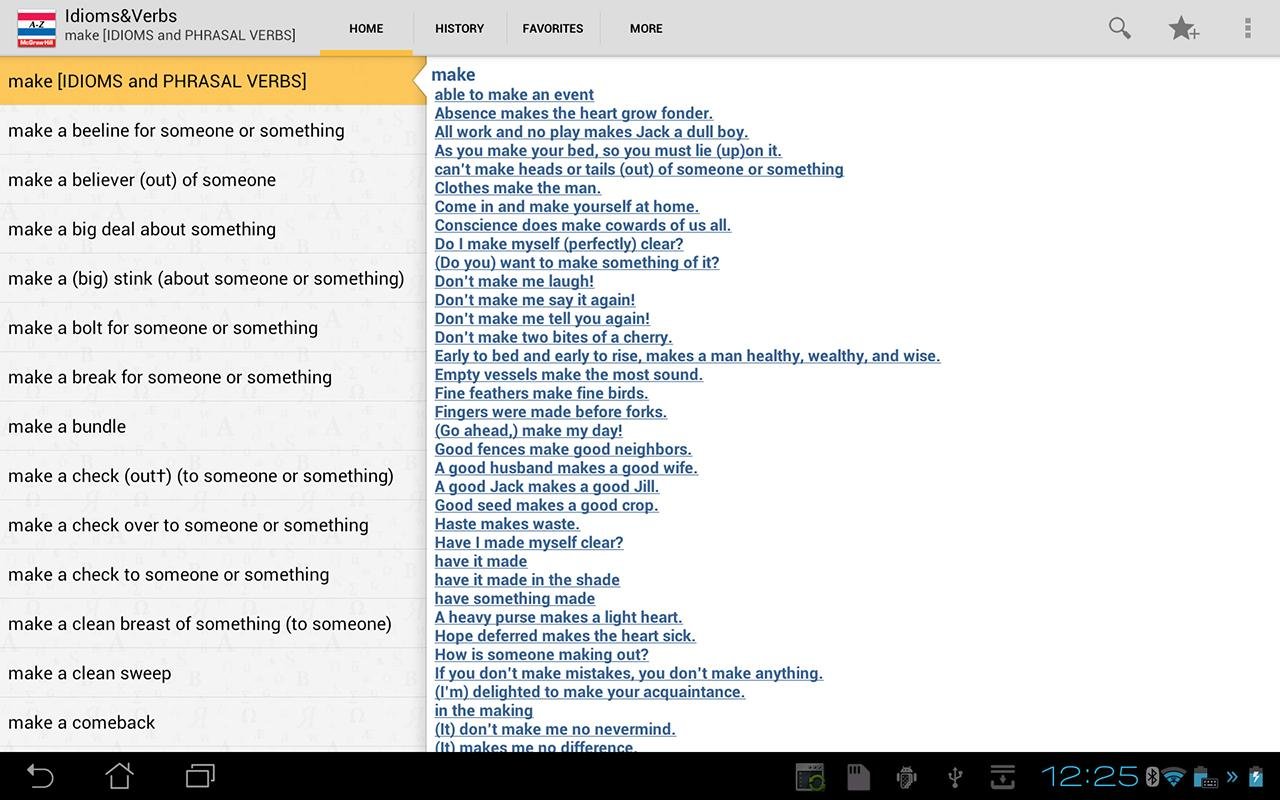This screenshot has height=800, width=1280.
Task: Open 'in the making' link
Action: point(483,711)
